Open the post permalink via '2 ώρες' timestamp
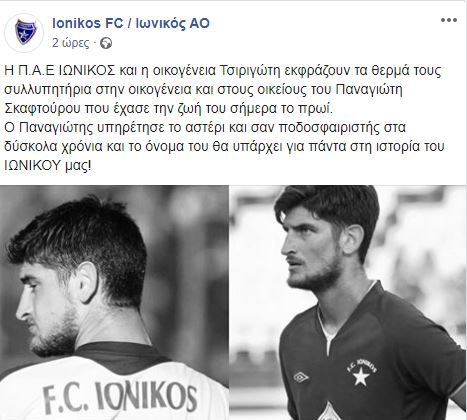The image size is (467, 420). (71, 43)
